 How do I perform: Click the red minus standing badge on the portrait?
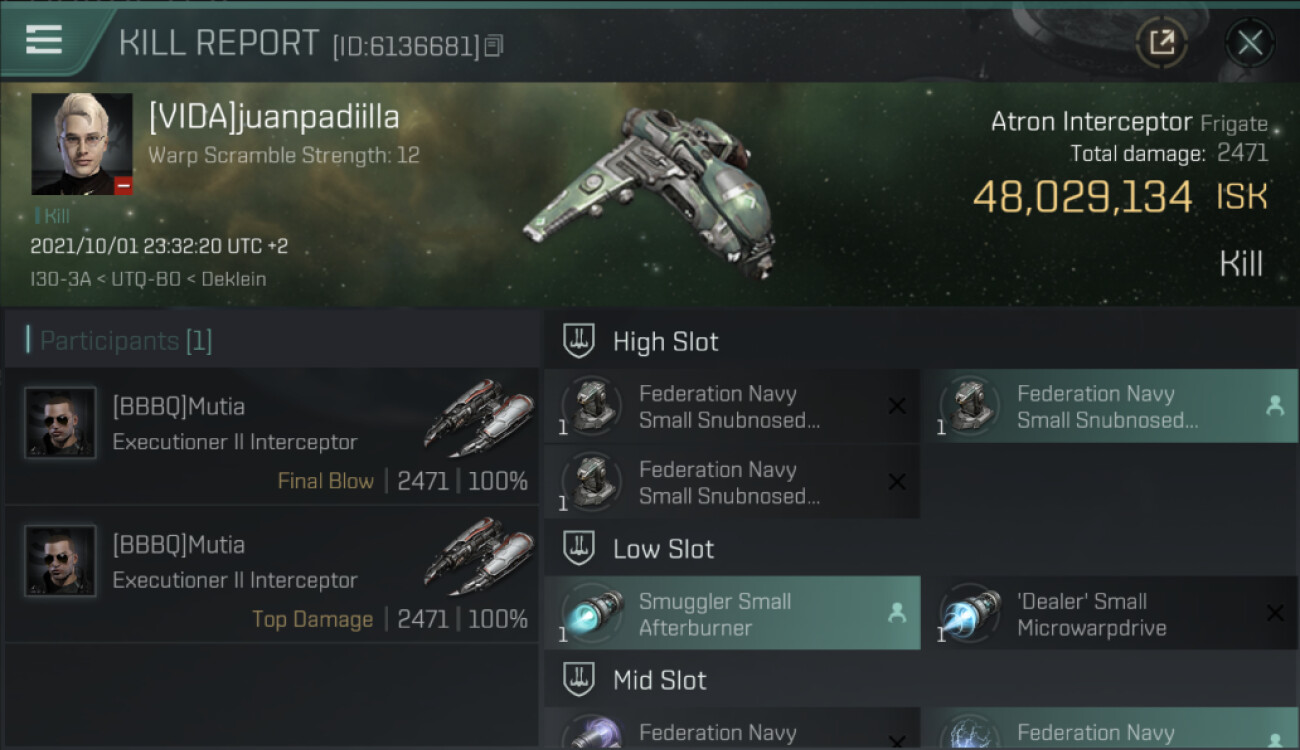(123, 186)
